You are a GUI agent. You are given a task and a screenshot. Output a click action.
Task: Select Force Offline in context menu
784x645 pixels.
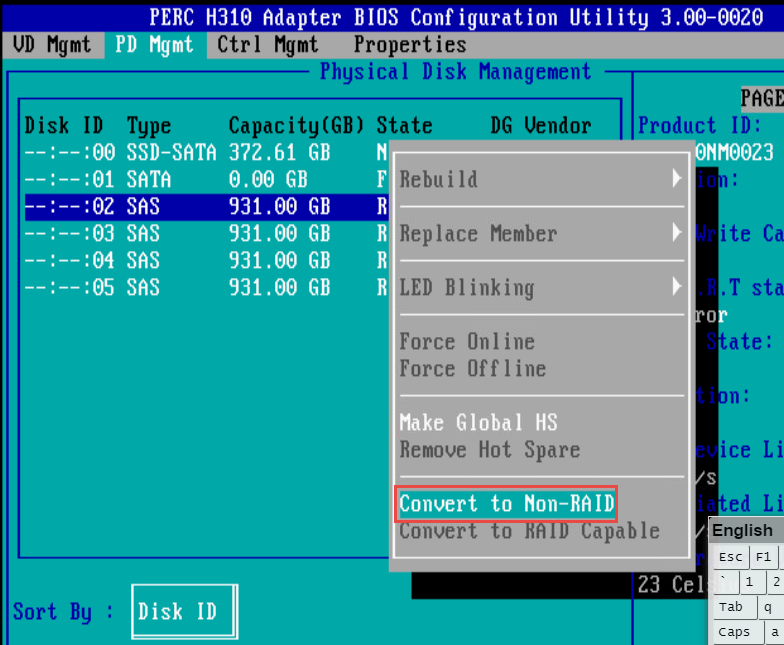click(x=472, y=369)
